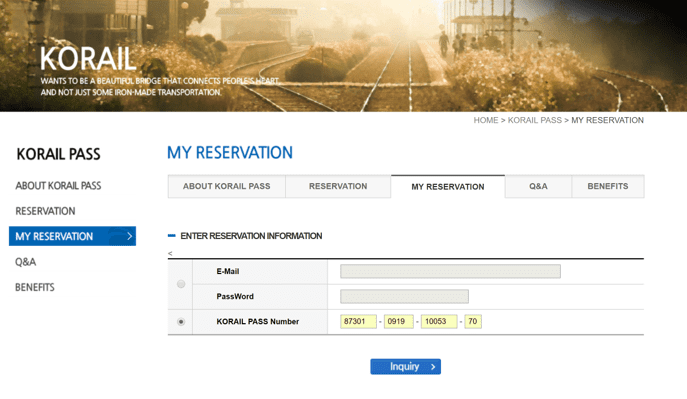Click the arrow on the Inquiry button
Viewport: 687px width, 399px height.
433,367
